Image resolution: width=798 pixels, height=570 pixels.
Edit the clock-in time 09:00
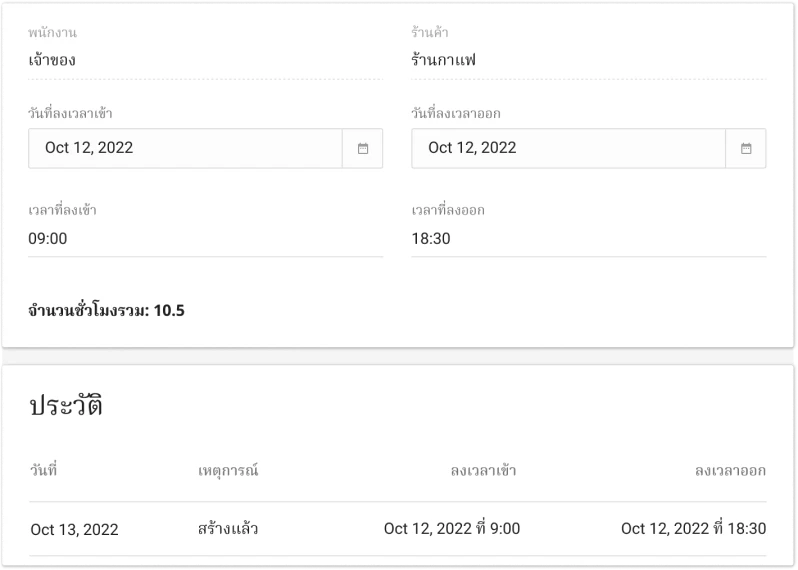[x=205, y=239]
